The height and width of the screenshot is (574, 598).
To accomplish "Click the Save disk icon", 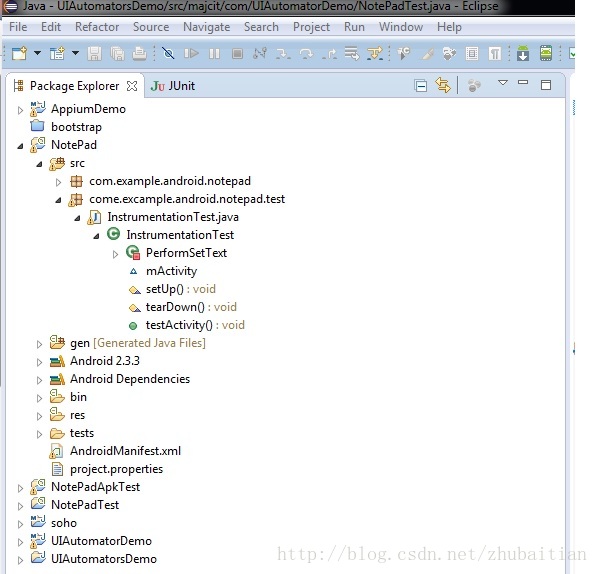I will 94,53.
